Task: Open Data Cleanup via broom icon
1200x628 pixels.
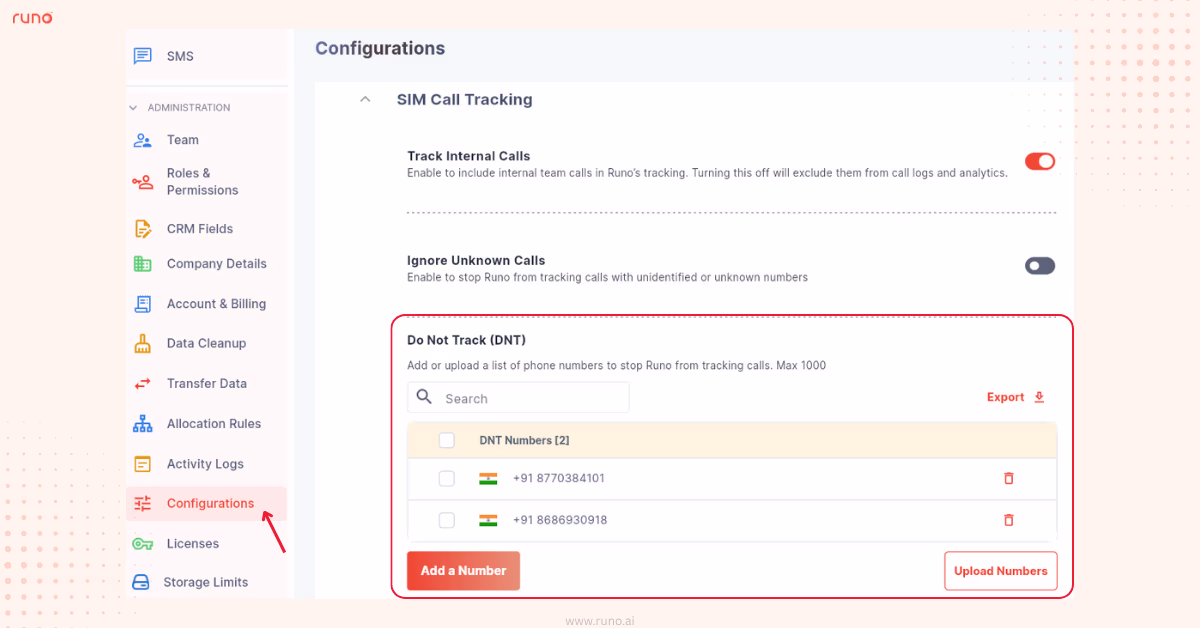Action: point(141,343)
